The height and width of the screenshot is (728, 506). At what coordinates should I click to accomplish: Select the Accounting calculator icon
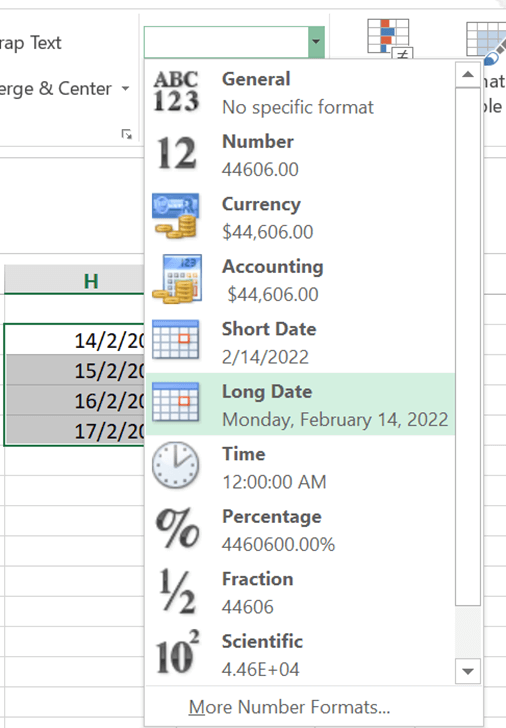(x=177, y=279)
